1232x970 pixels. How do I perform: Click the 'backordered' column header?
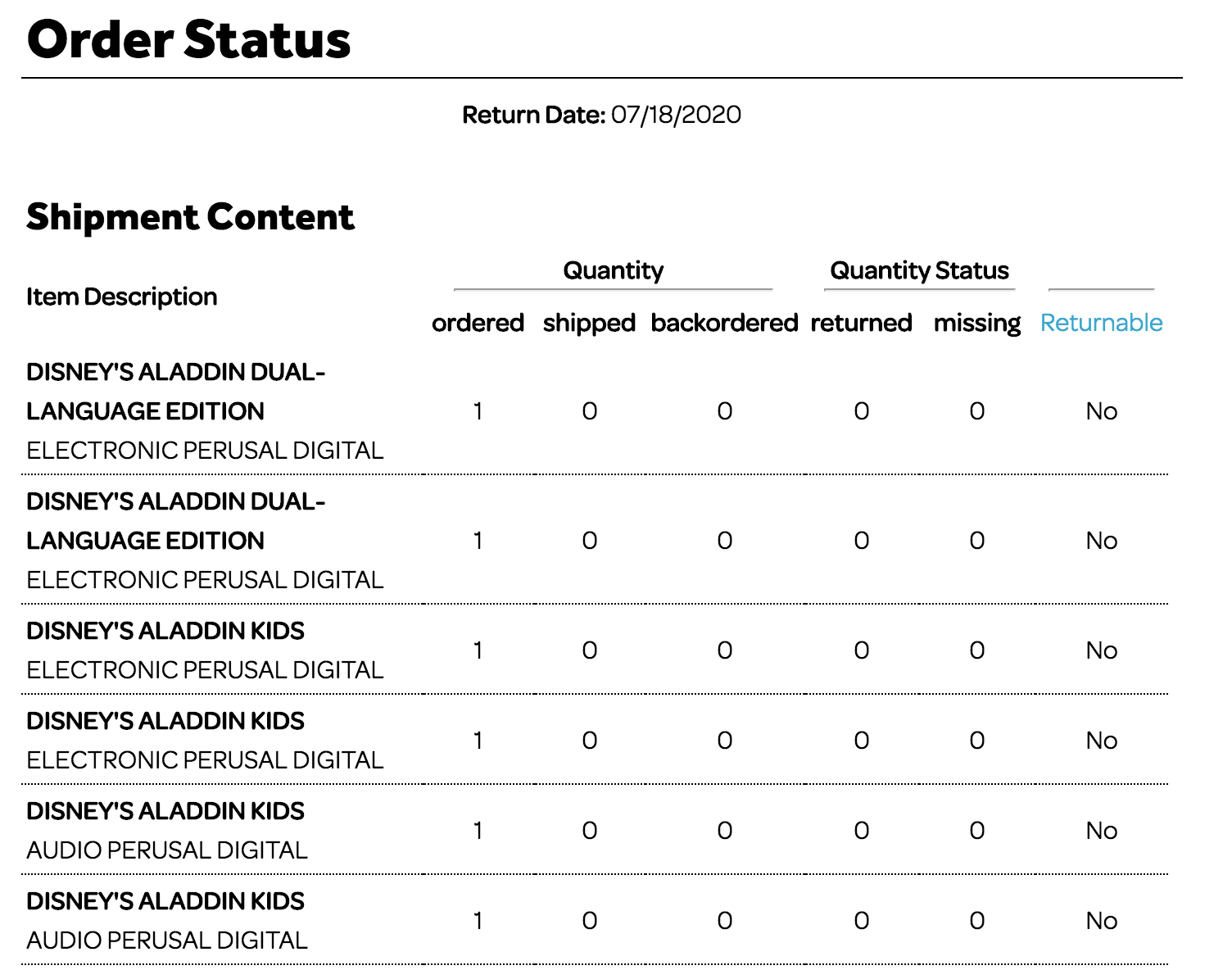724,323
